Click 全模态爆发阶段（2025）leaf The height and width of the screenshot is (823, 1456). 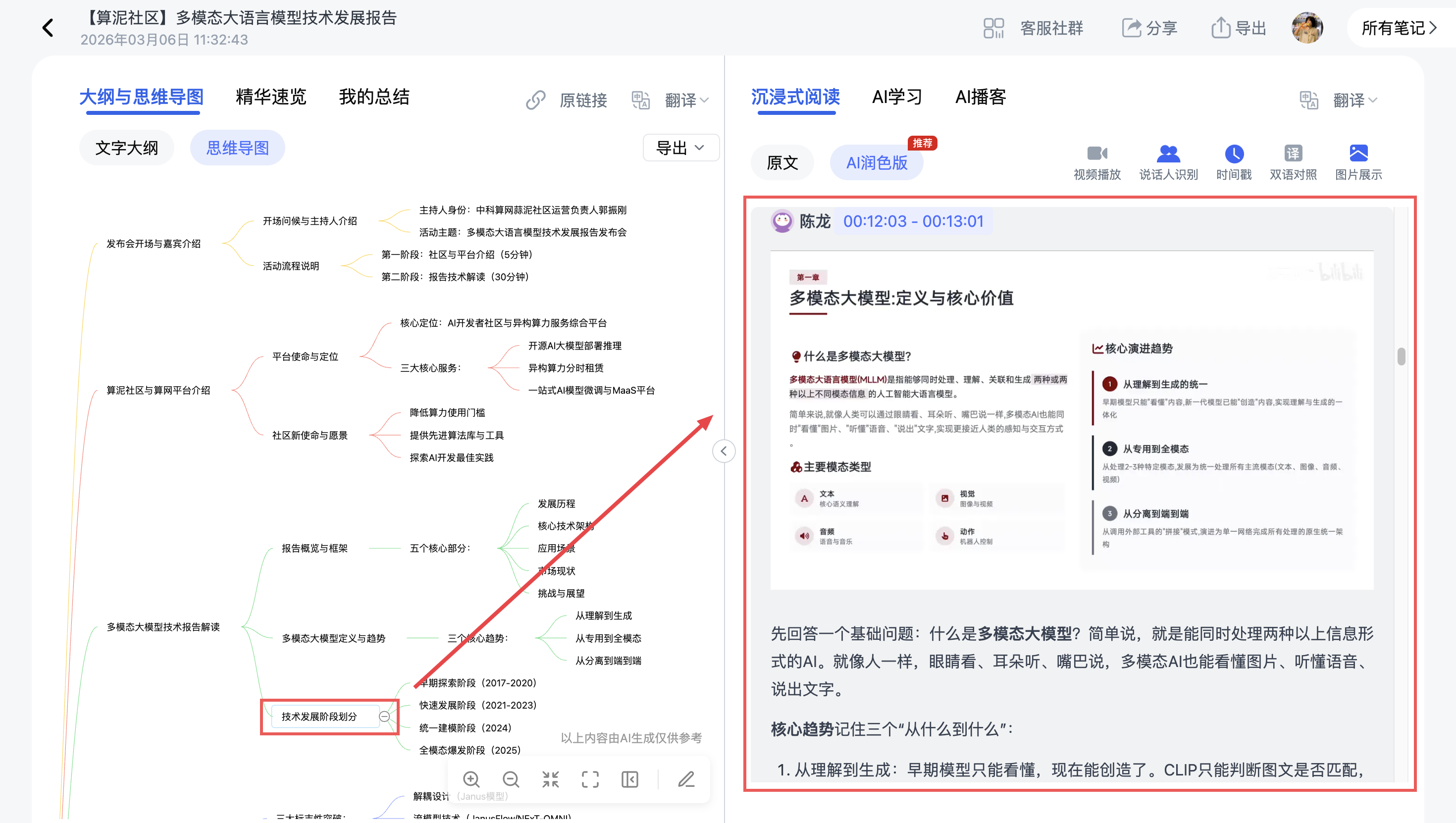(x=469, y=750)
